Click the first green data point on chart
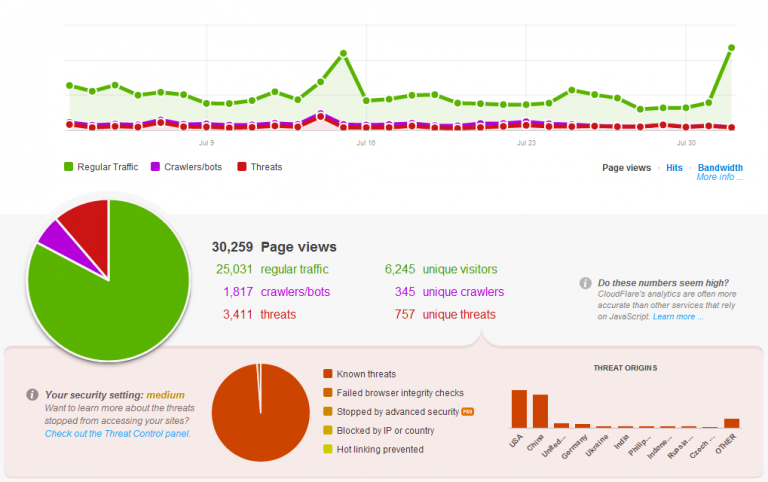 click(x=70, y=86)
